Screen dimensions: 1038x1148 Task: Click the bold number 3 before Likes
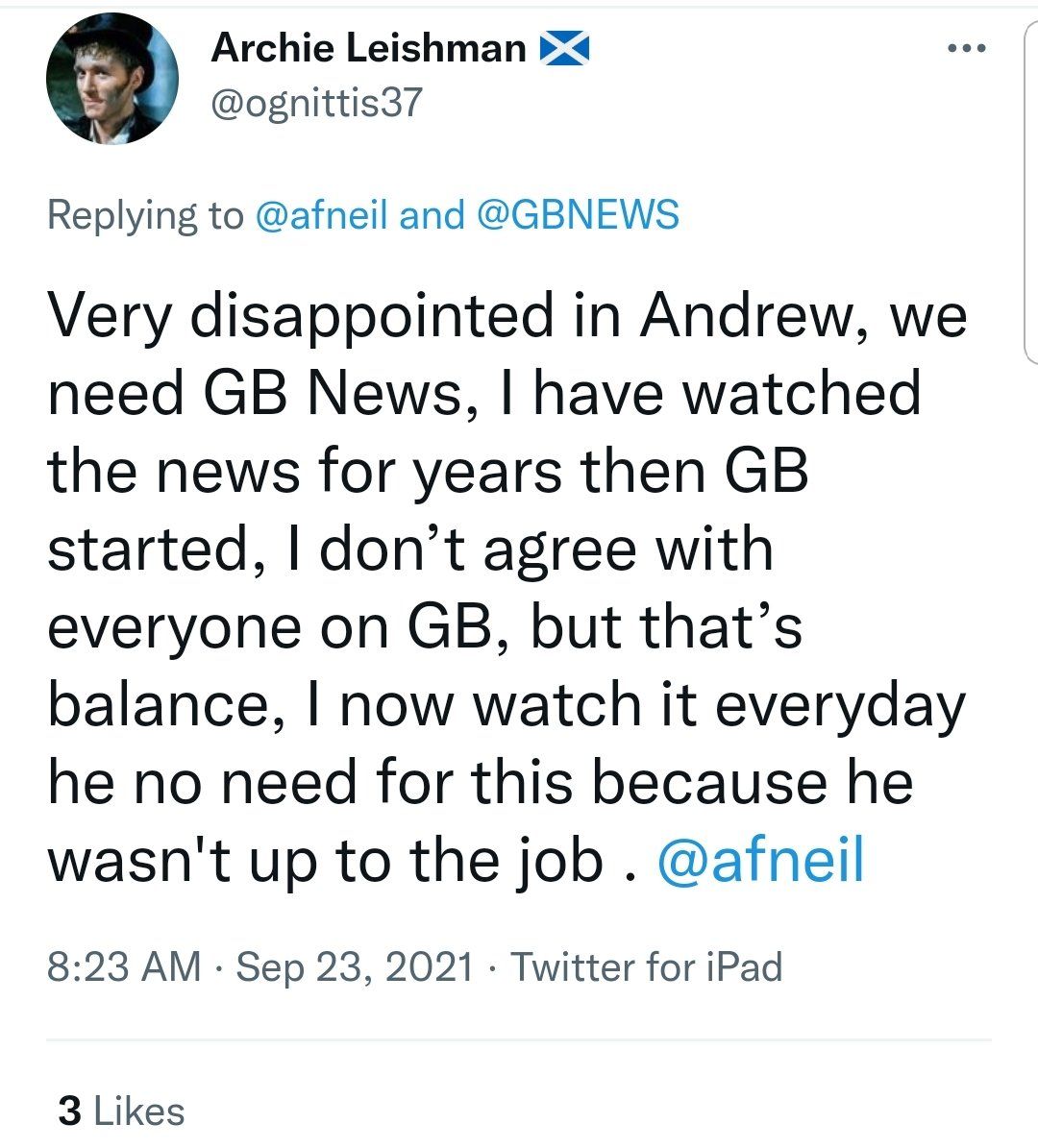[x=69, y=1111]
